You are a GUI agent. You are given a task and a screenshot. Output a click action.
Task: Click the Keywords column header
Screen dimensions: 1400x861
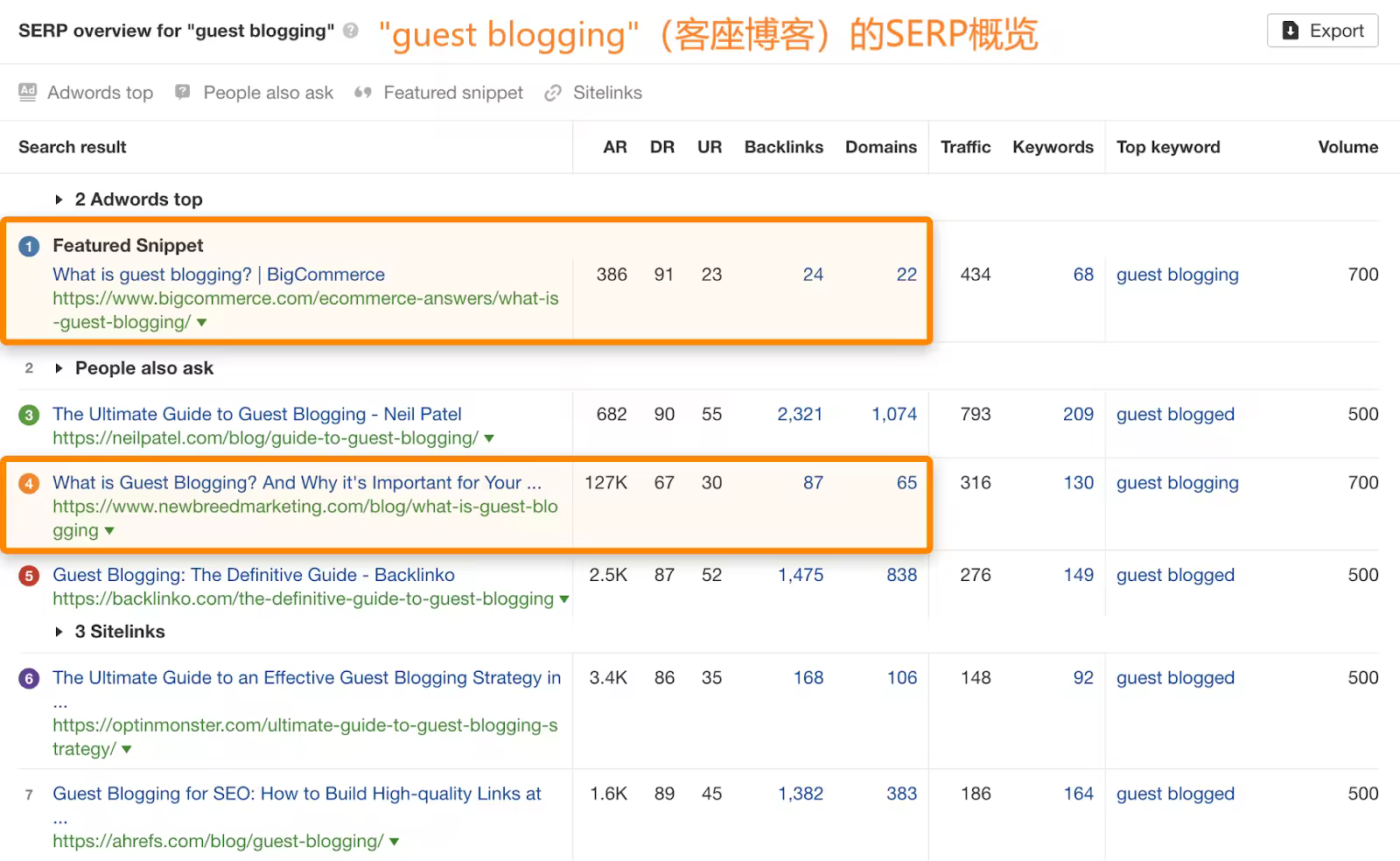(1053, 147)
